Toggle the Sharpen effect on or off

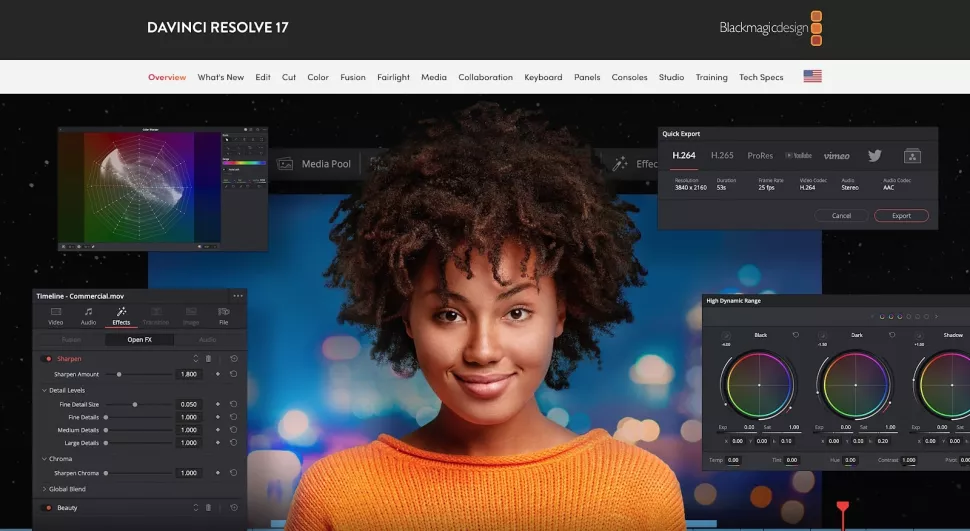(48, 358)
